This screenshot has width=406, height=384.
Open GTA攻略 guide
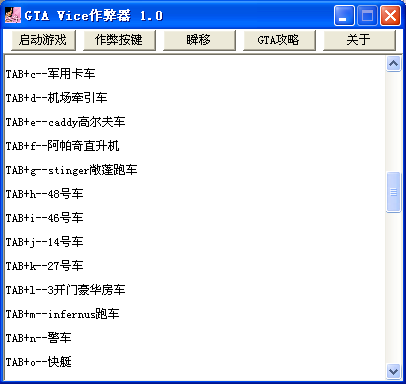click(x=279, y=40)
